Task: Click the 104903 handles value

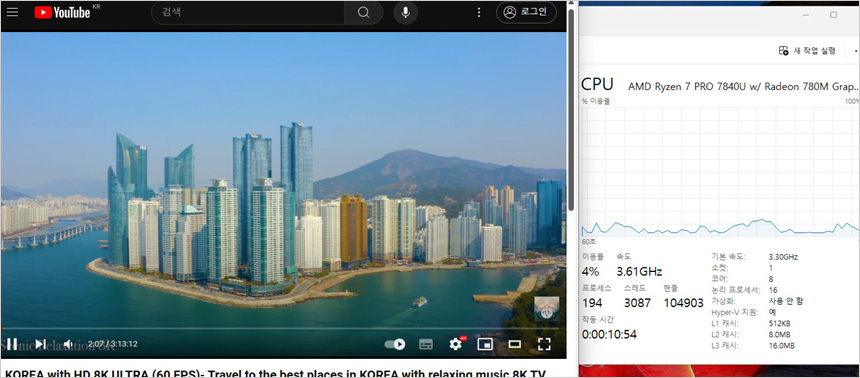Action: 683,303
